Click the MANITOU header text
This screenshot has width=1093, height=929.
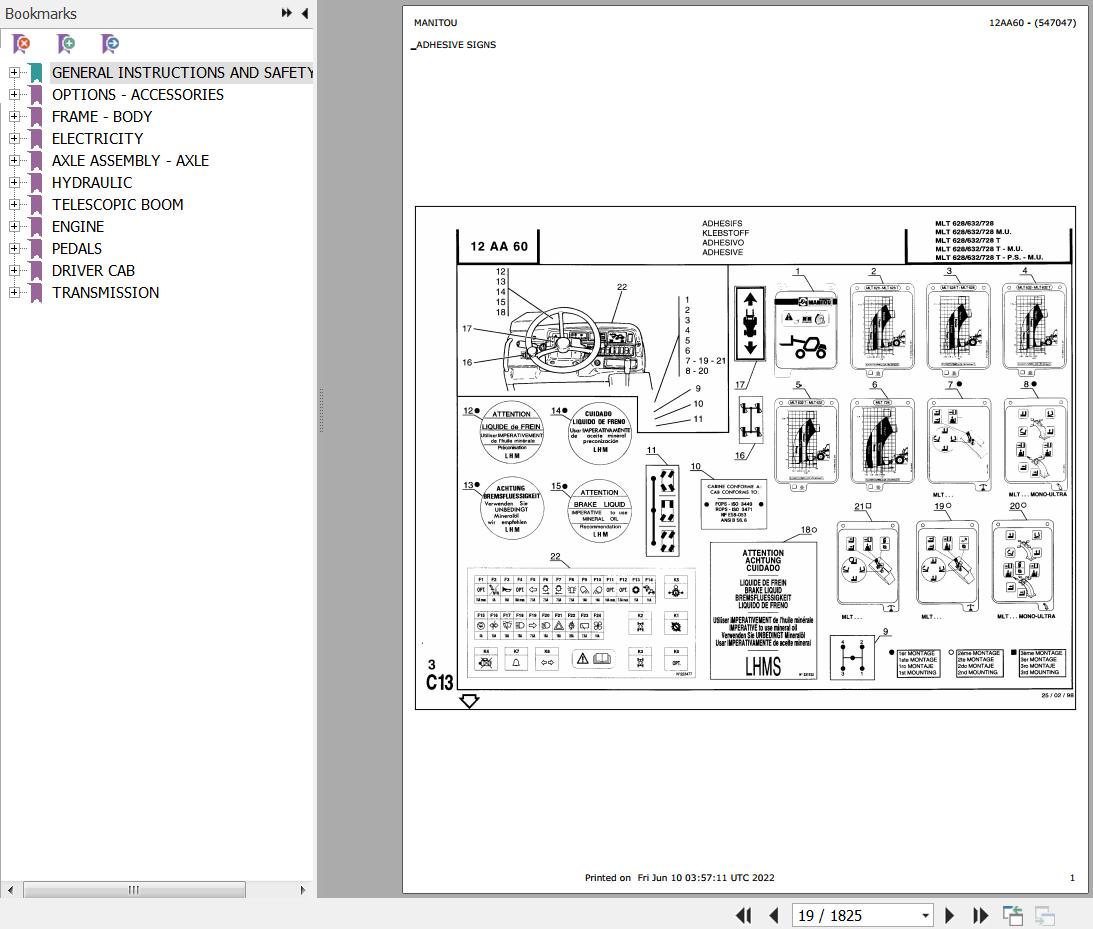tap(436, 22)
